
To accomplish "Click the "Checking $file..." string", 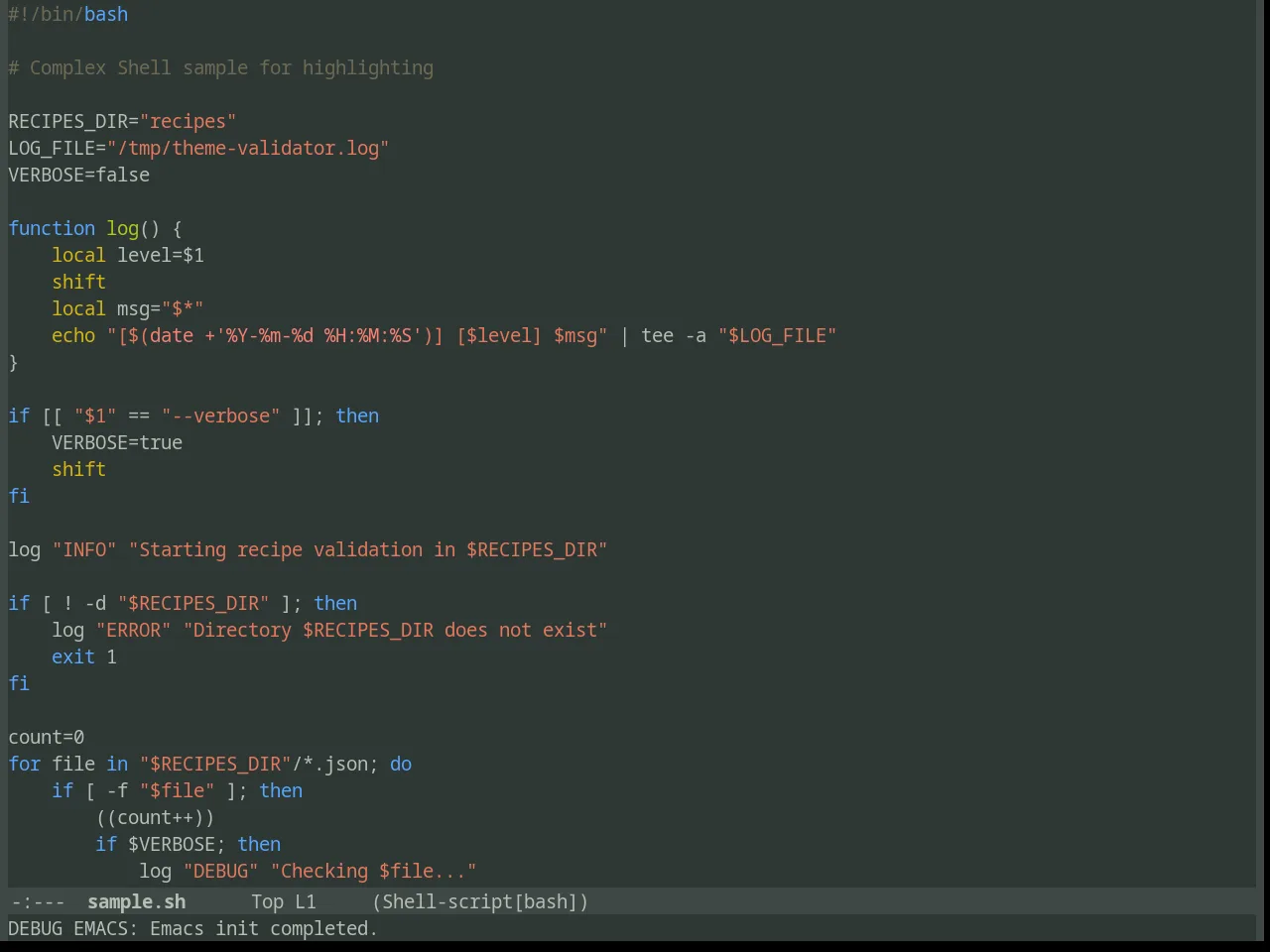I will coord(373,871).
